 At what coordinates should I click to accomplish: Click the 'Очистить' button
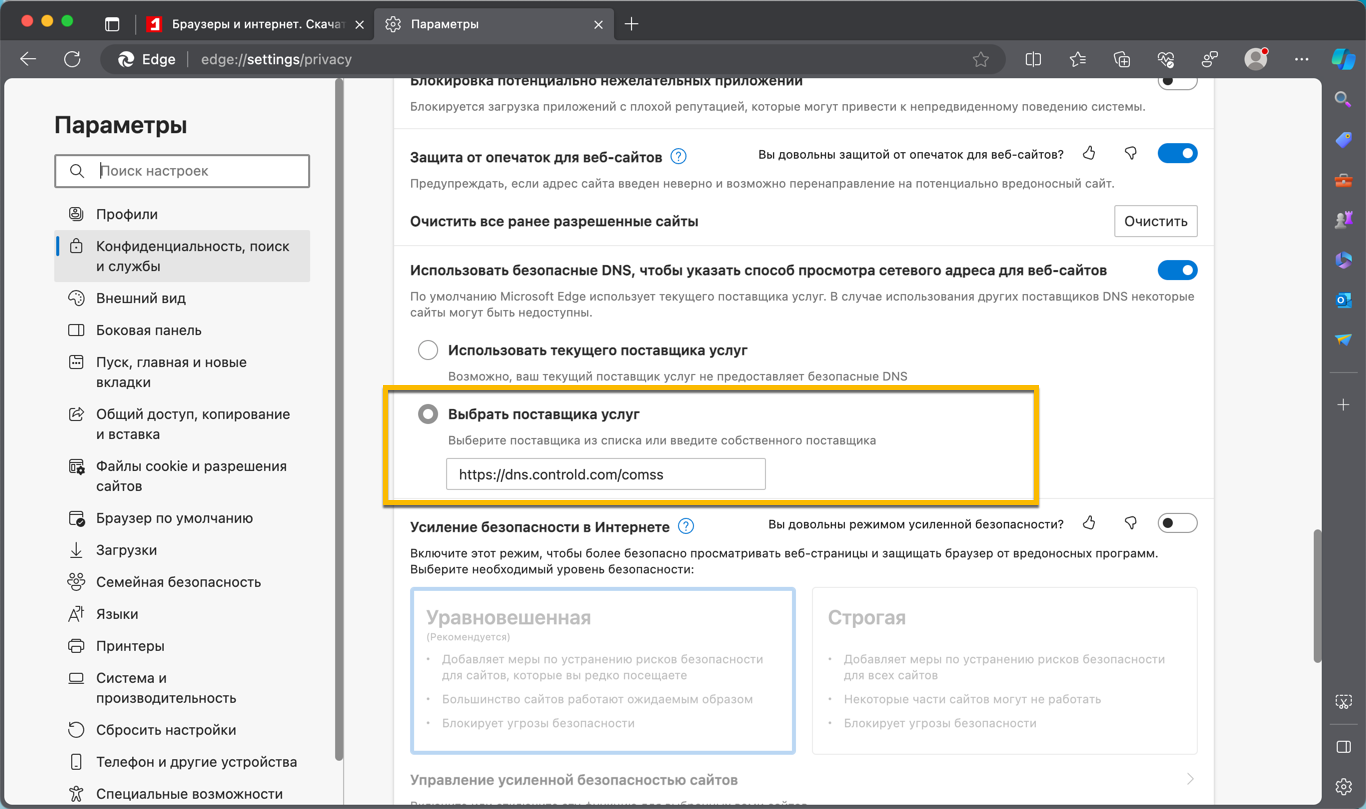pos(1155,221)
